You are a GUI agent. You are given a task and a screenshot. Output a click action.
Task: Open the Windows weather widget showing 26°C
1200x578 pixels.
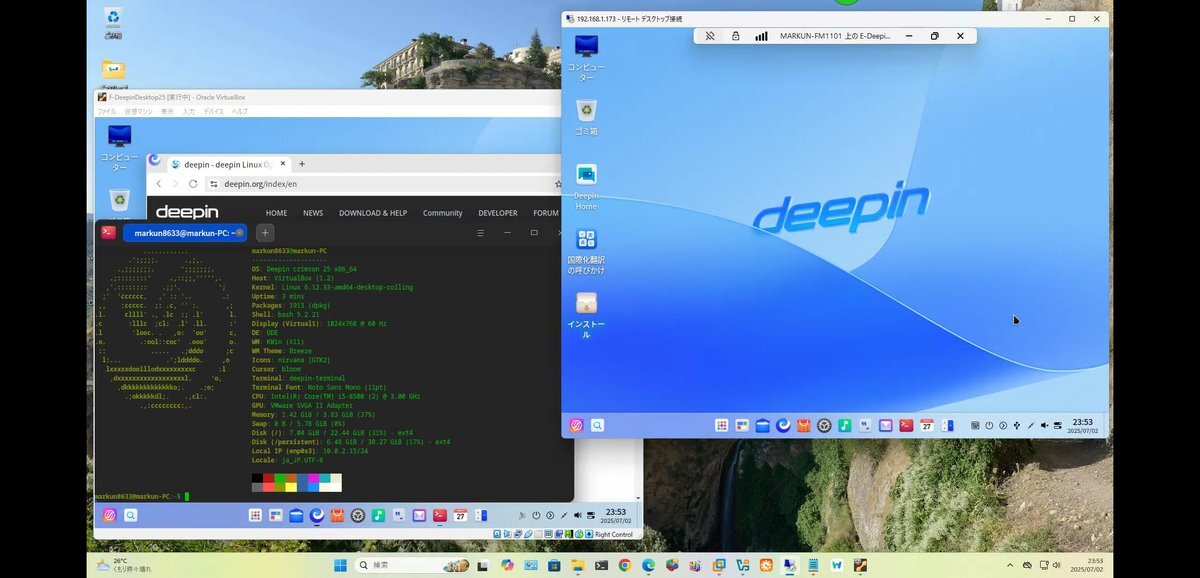(125, 565)
